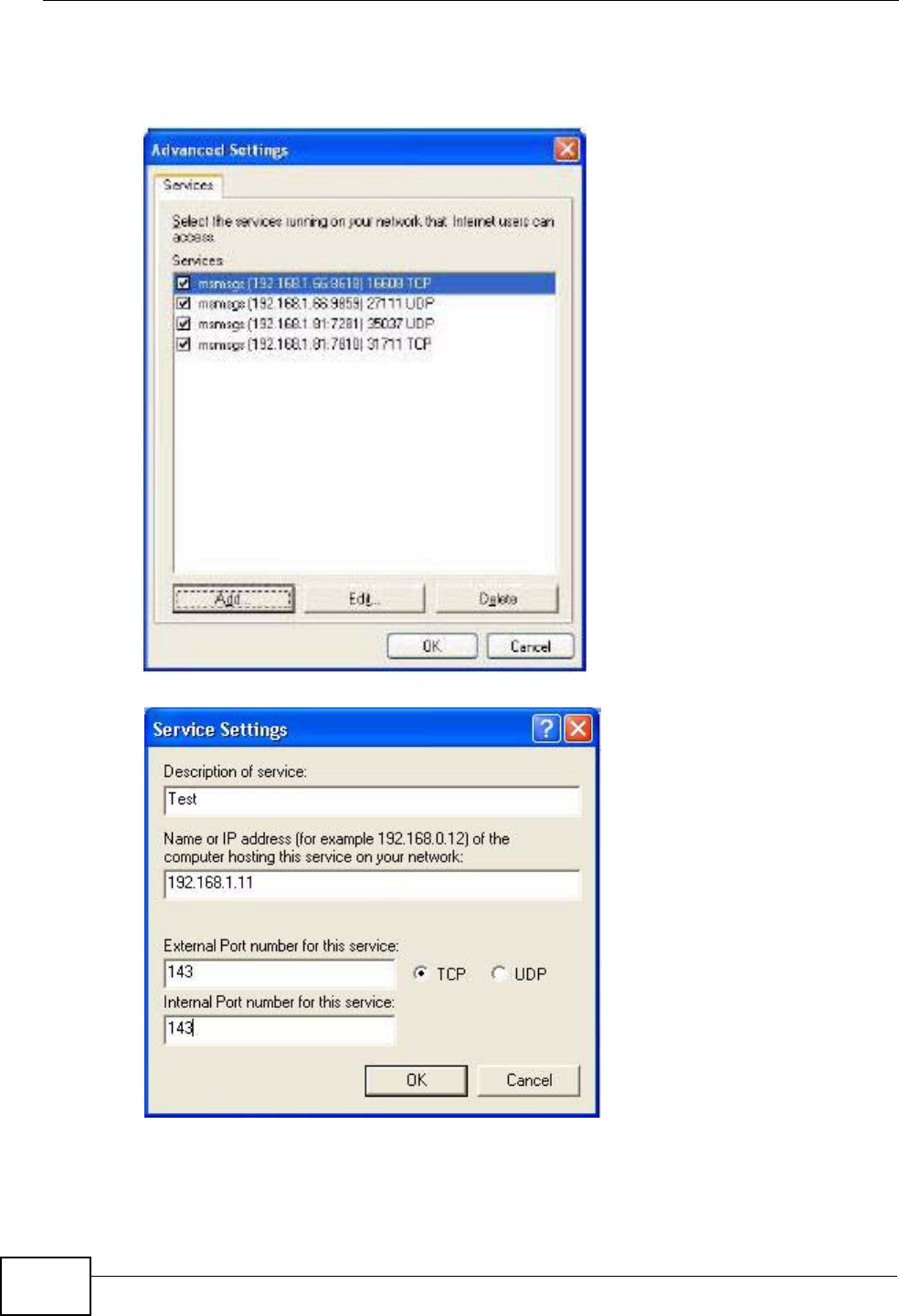The width and height of the screenshot is (899, 1316).
Task: Switch to the Services tab
Action: coord(188,185)
